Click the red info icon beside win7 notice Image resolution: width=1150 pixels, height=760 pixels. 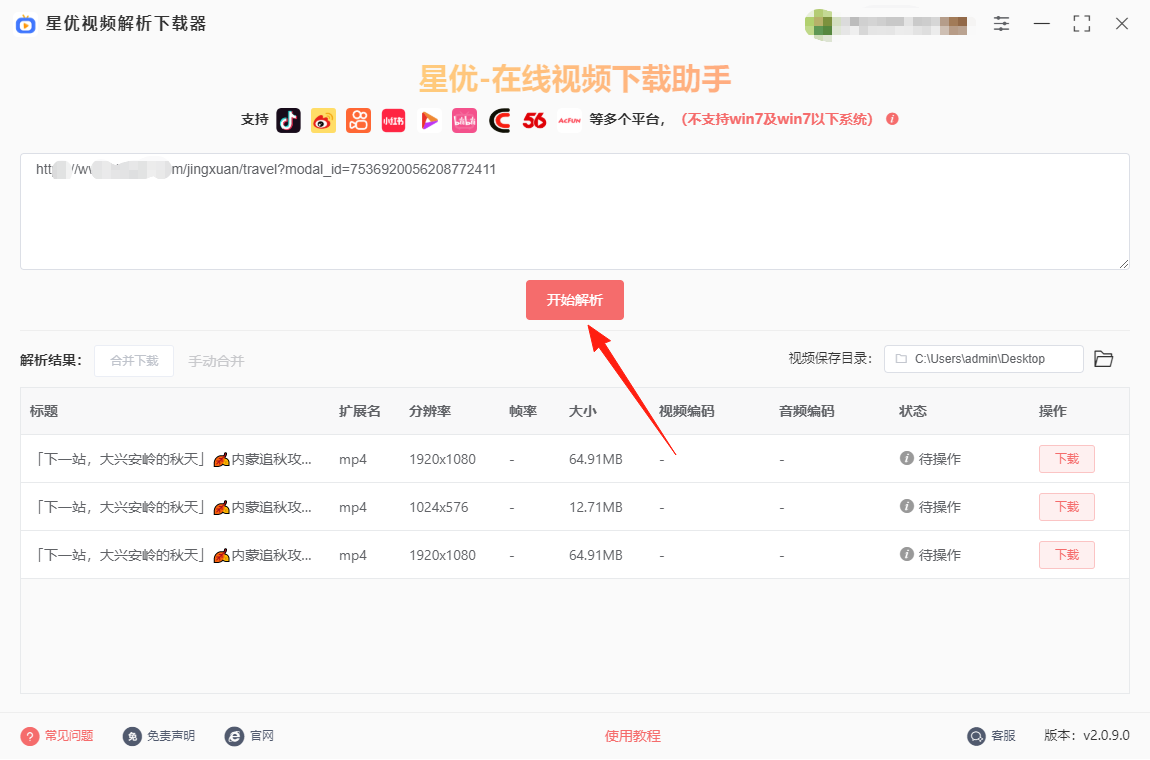pos(893,119)
